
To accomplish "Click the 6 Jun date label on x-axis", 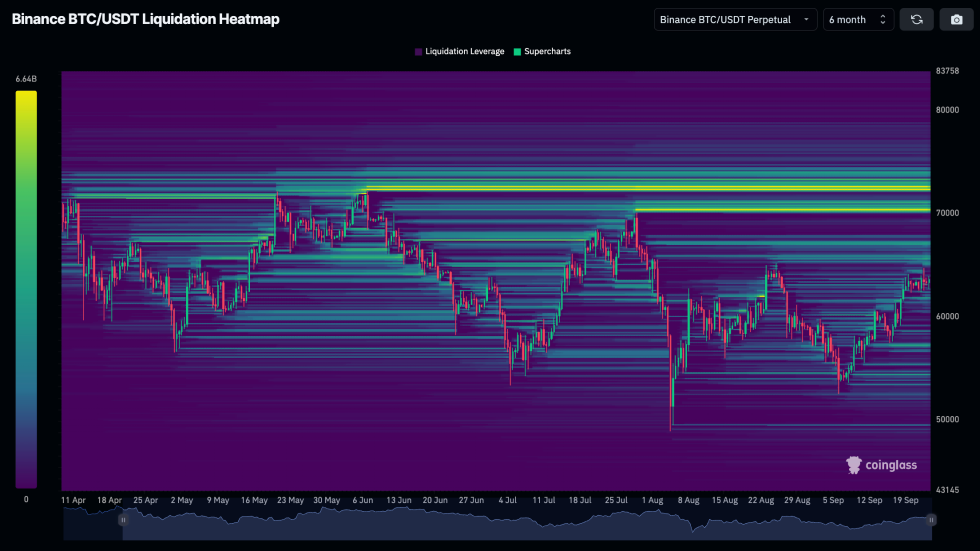I will pyautogui.click(x=363, y=499).
